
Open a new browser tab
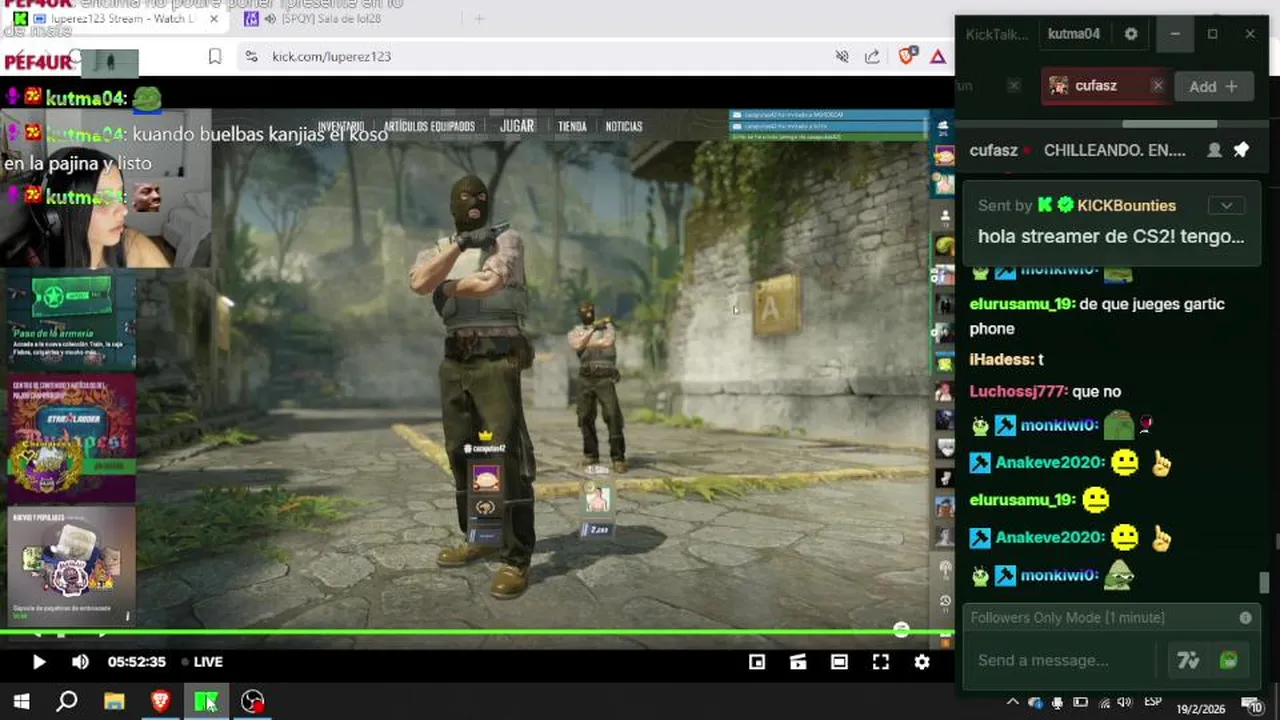coord(479,19)
